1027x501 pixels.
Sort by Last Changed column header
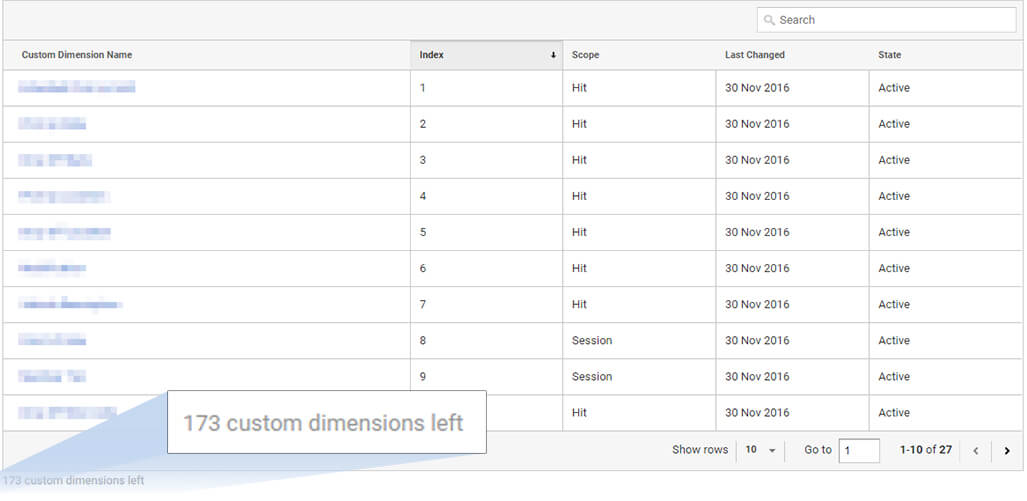click(755, 55)
